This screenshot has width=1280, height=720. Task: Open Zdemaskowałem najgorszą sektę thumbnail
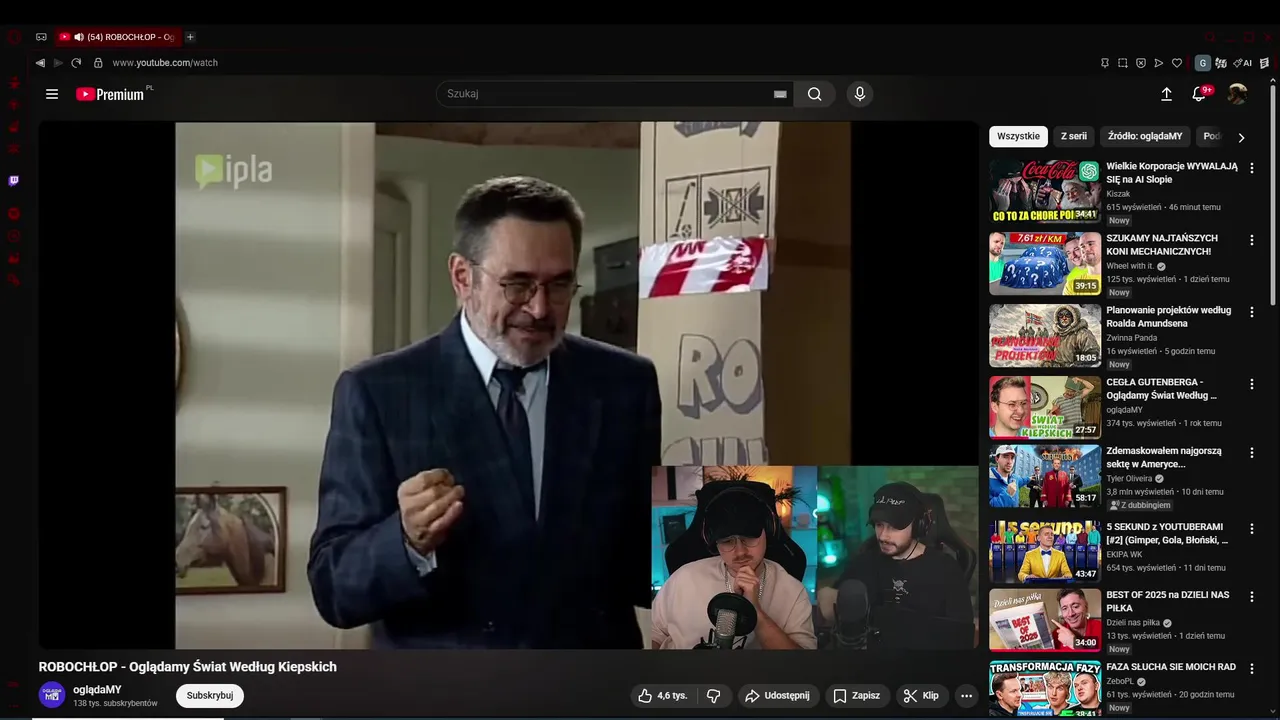pos(1045,476)
